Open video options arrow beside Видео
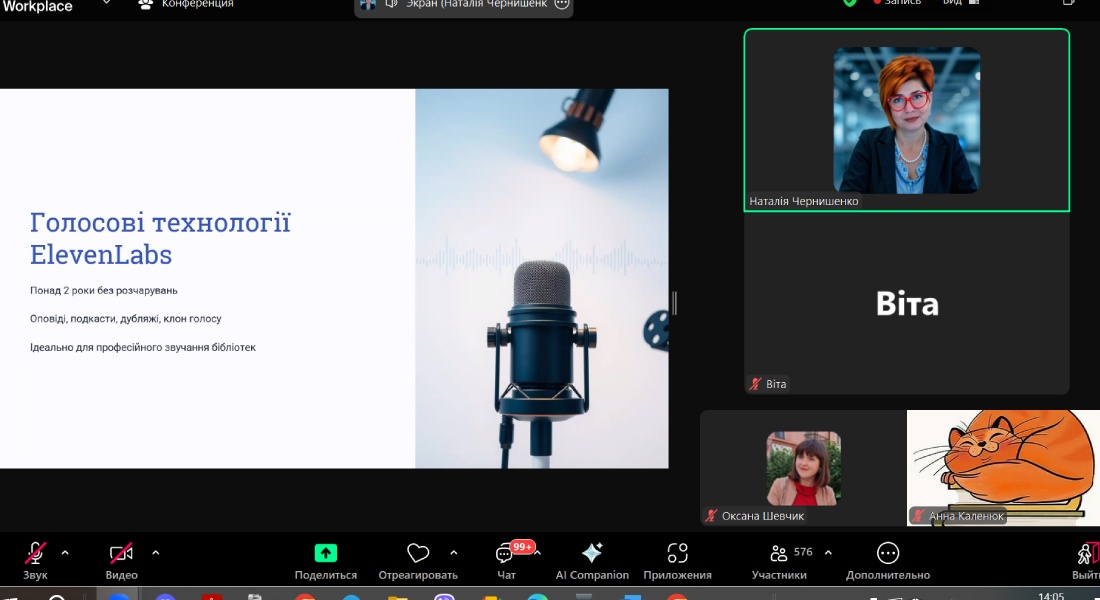 pyautogui.click(x=156, y=553)
